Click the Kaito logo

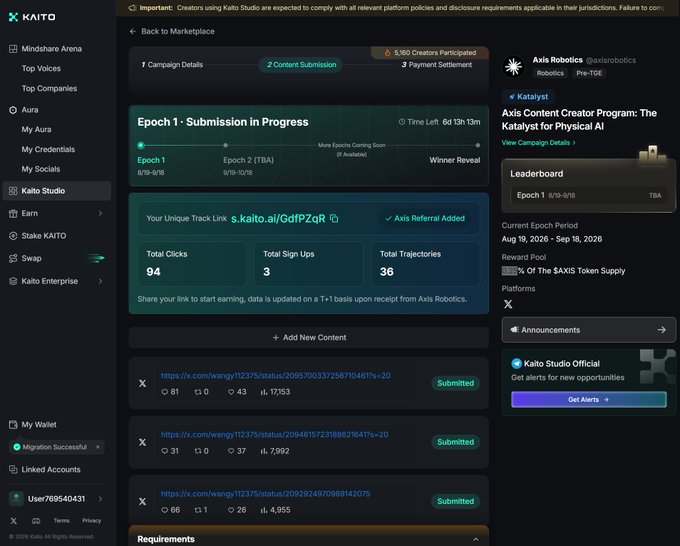pyautogui.click(x=32, y=17)
